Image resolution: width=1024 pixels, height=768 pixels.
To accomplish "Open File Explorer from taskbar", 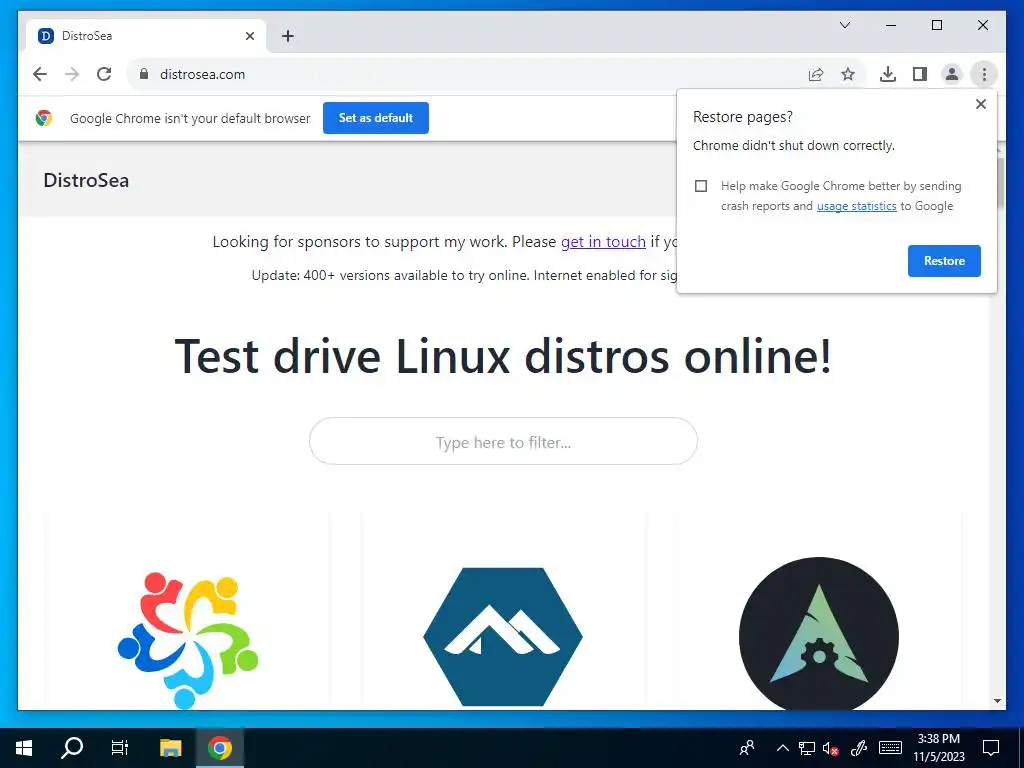I will pos(170,748).
